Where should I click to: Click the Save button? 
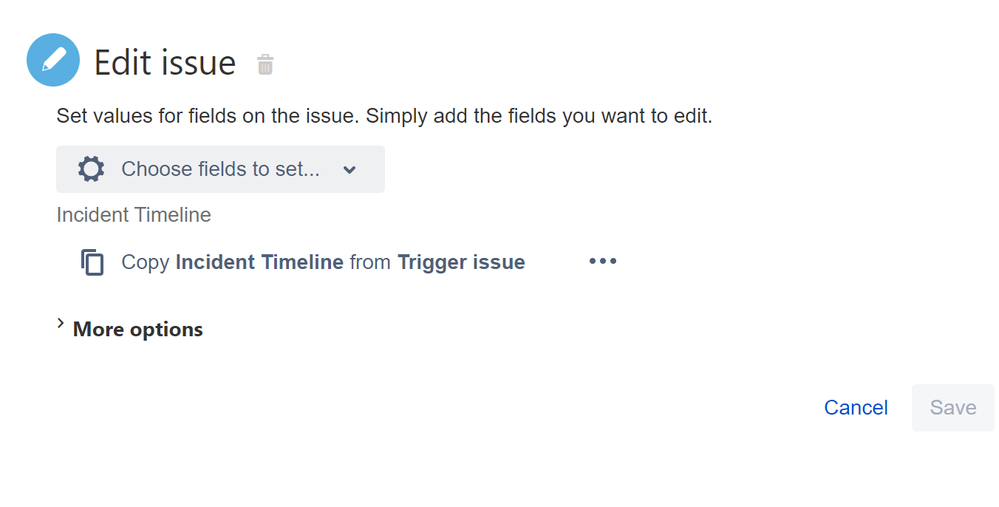952,408
